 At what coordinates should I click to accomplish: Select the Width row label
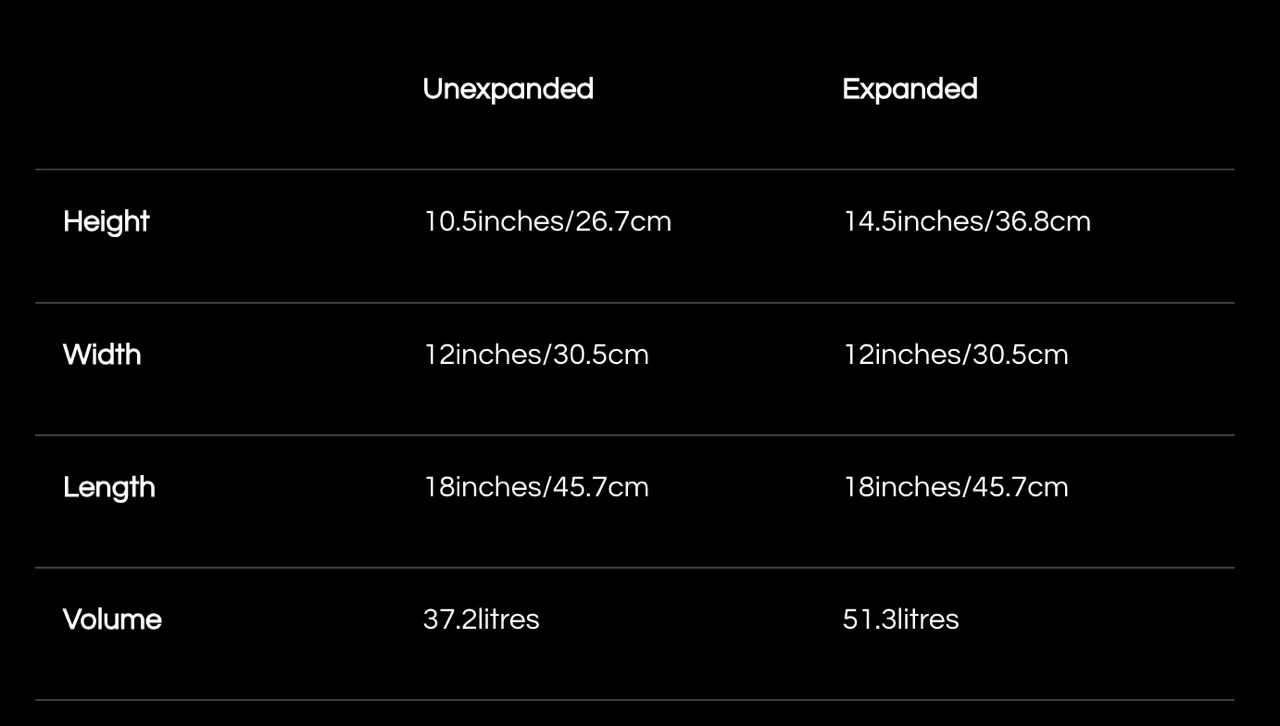click(102, 354)
